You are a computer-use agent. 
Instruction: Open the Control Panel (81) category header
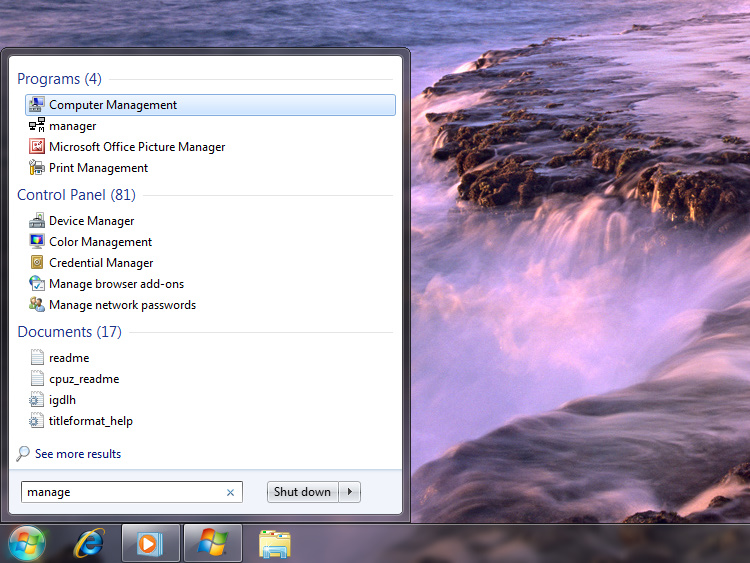(77, 195)
